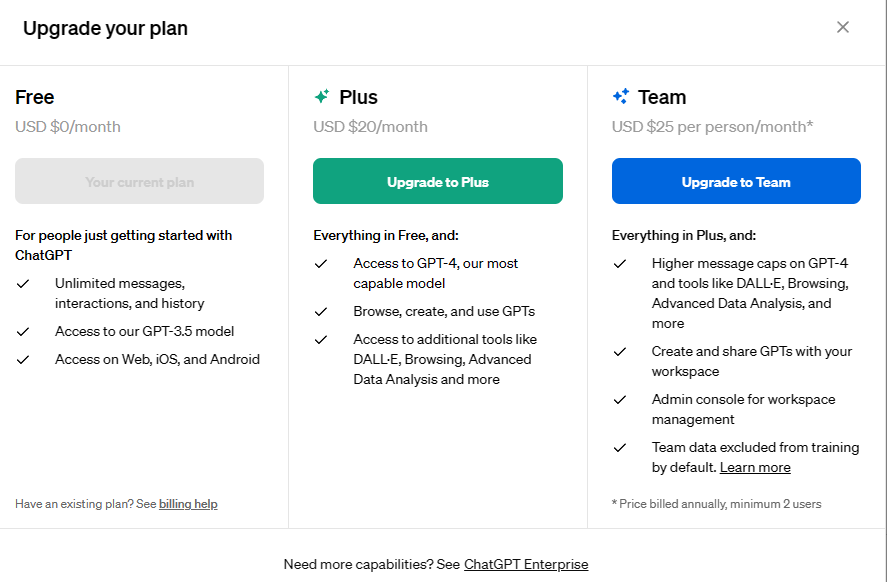Follow the ChatGPT Enterprise link
Screen dimensions: 887x582
tap(526, 564)
